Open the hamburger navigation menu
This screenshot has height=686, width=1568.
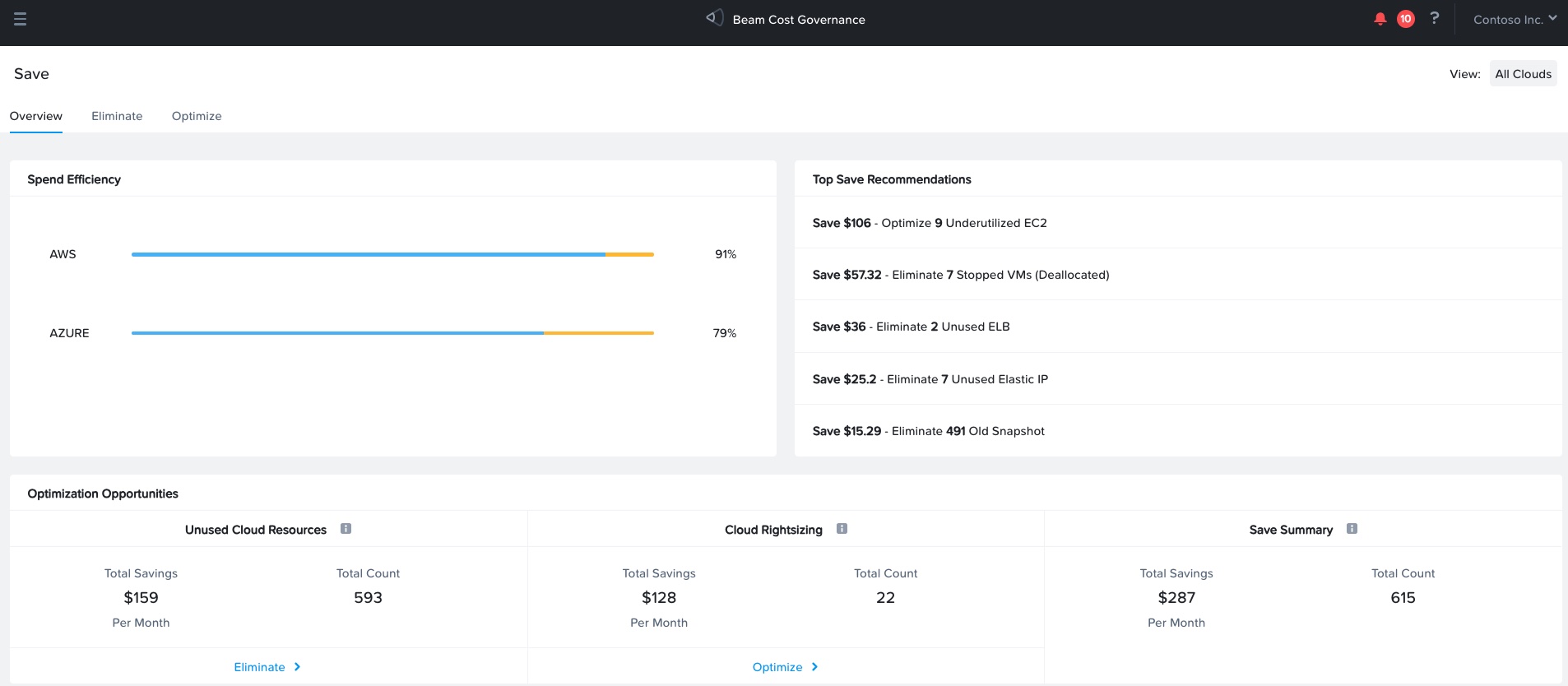coord(21,19)
